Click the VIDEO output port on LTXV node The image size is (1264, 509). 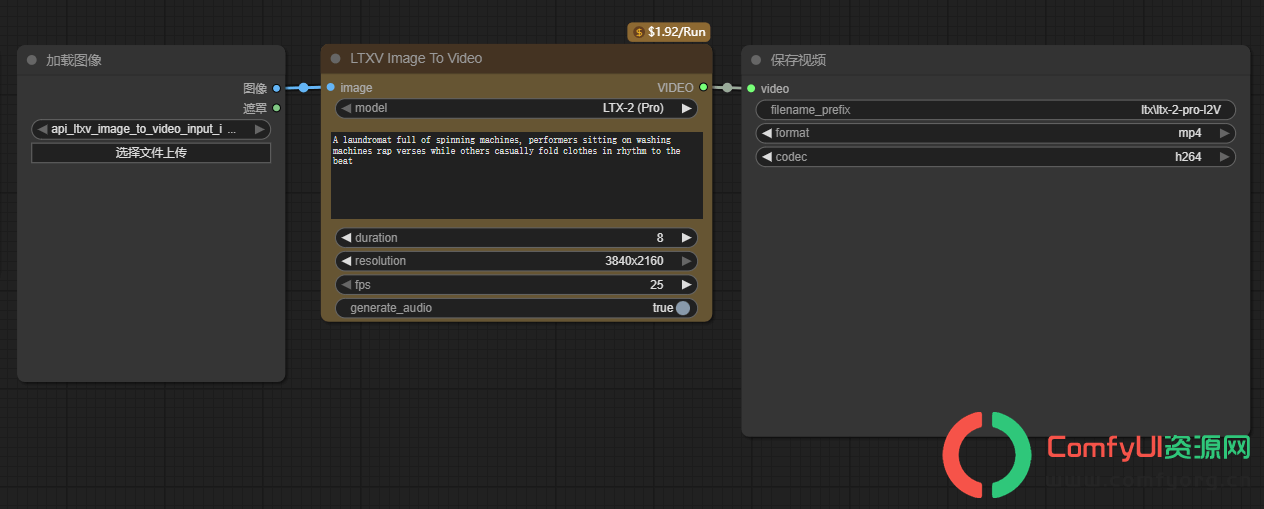coord(704,87)
